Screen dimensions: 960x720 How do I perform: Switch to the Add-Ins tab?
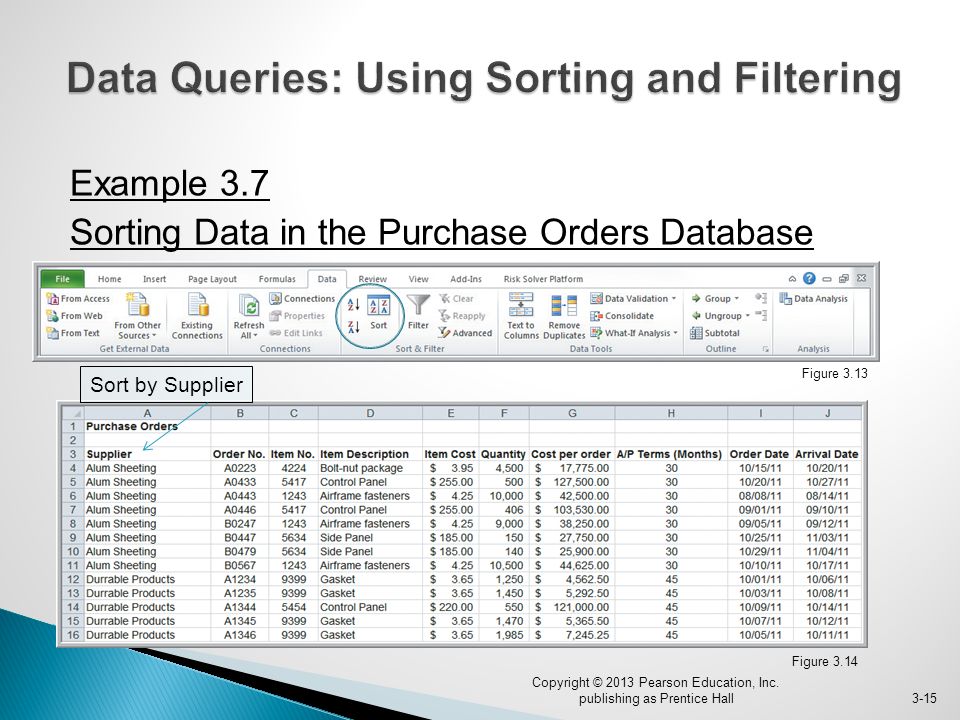[x=466, y=279]
